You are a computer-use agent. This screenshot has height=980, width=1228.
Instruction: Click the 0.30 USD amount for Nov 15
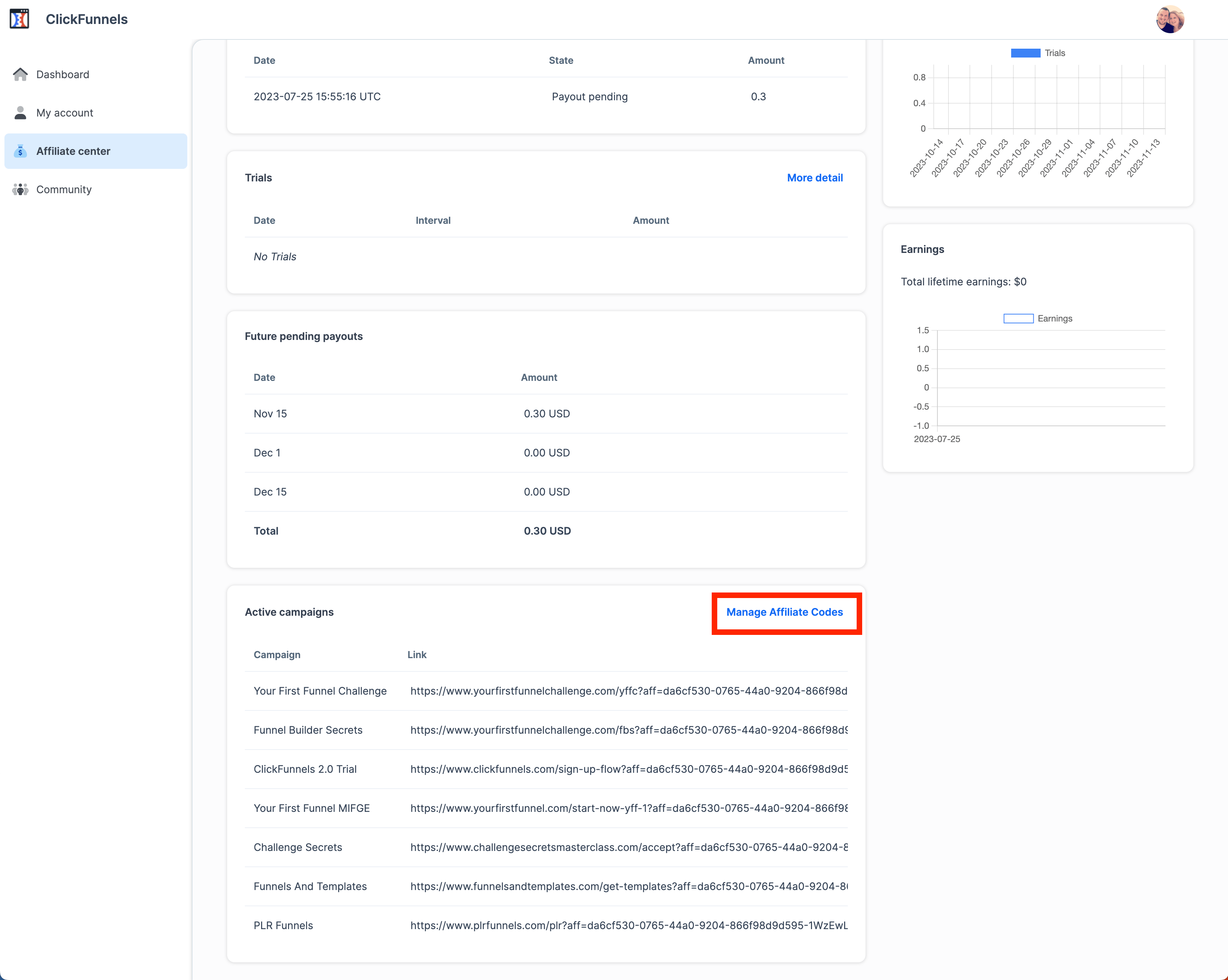(x=547, y=413)
